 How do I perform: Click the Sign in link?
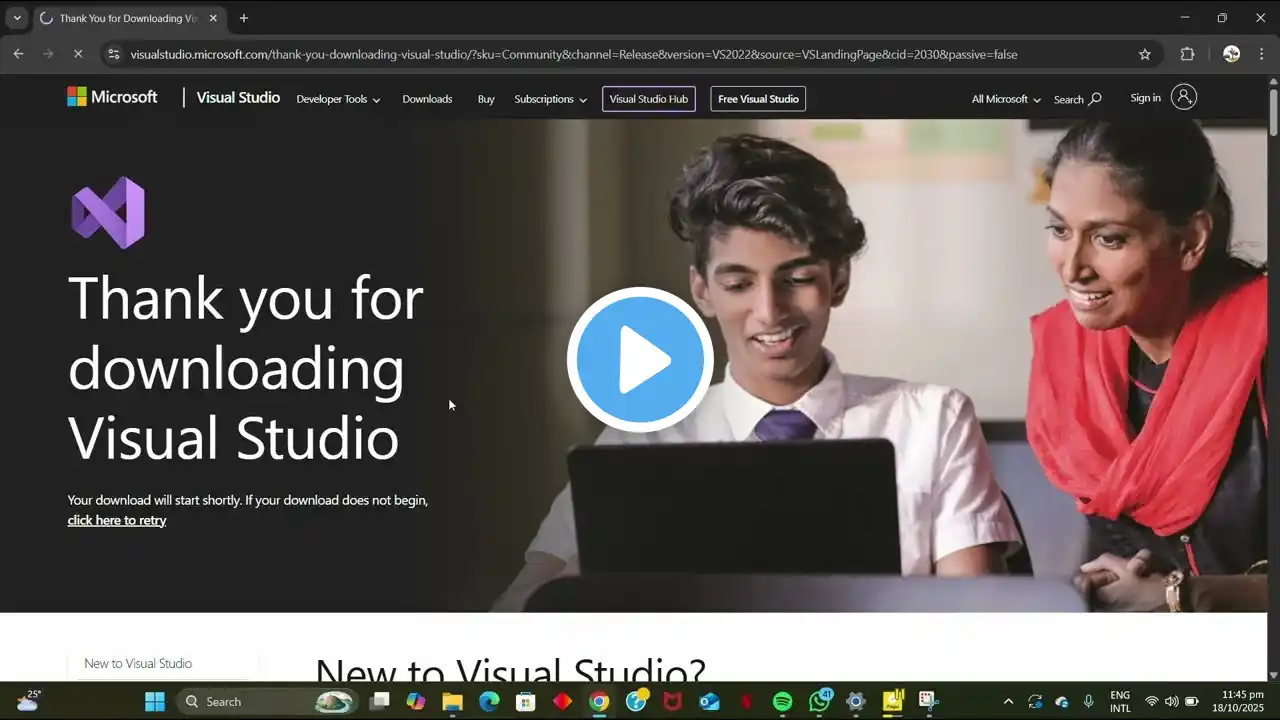pyautogui.click(x=1145, y=98)
